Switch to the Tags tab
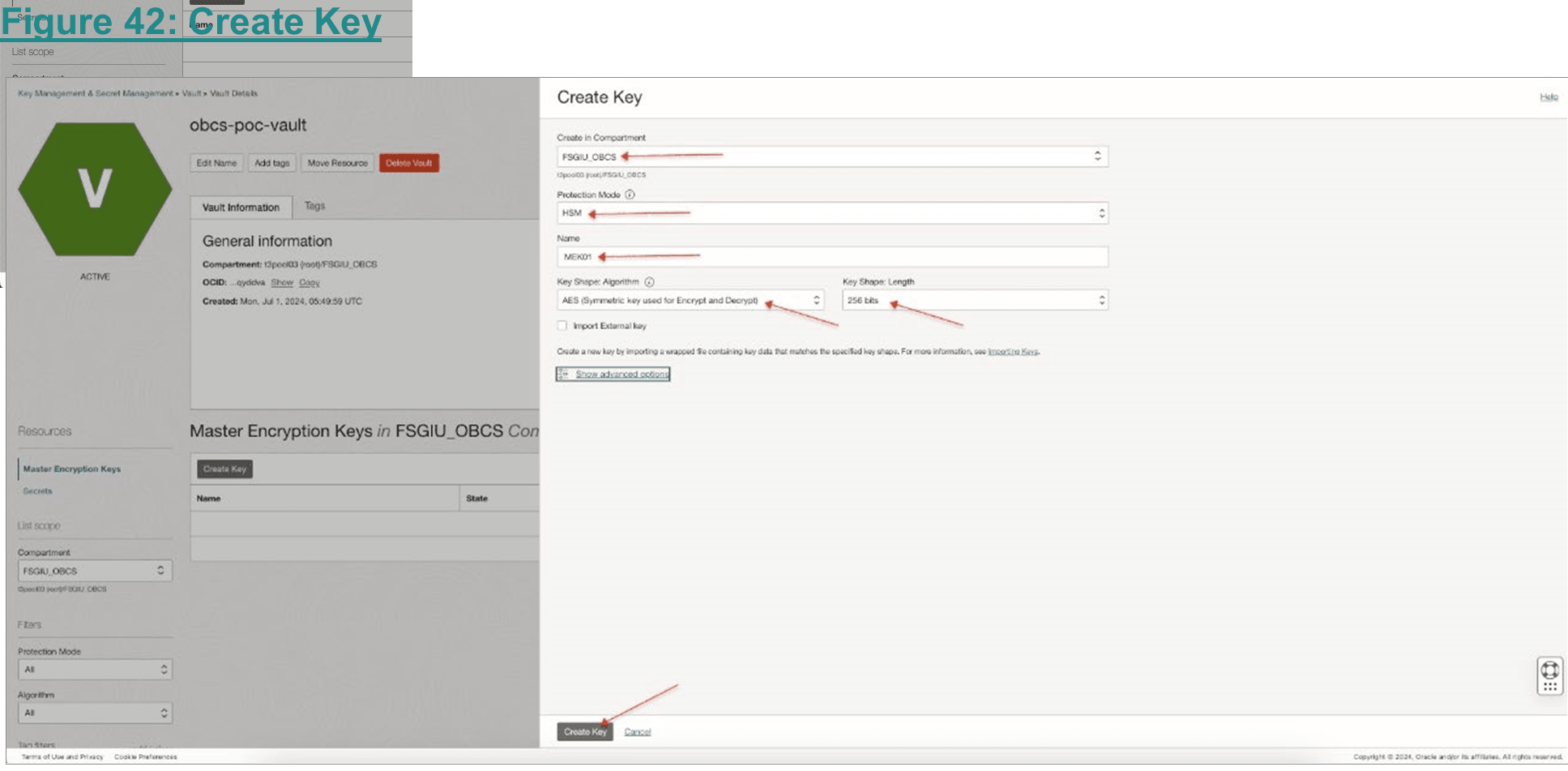The image size is (1568, 771). [x=314, y=206]
